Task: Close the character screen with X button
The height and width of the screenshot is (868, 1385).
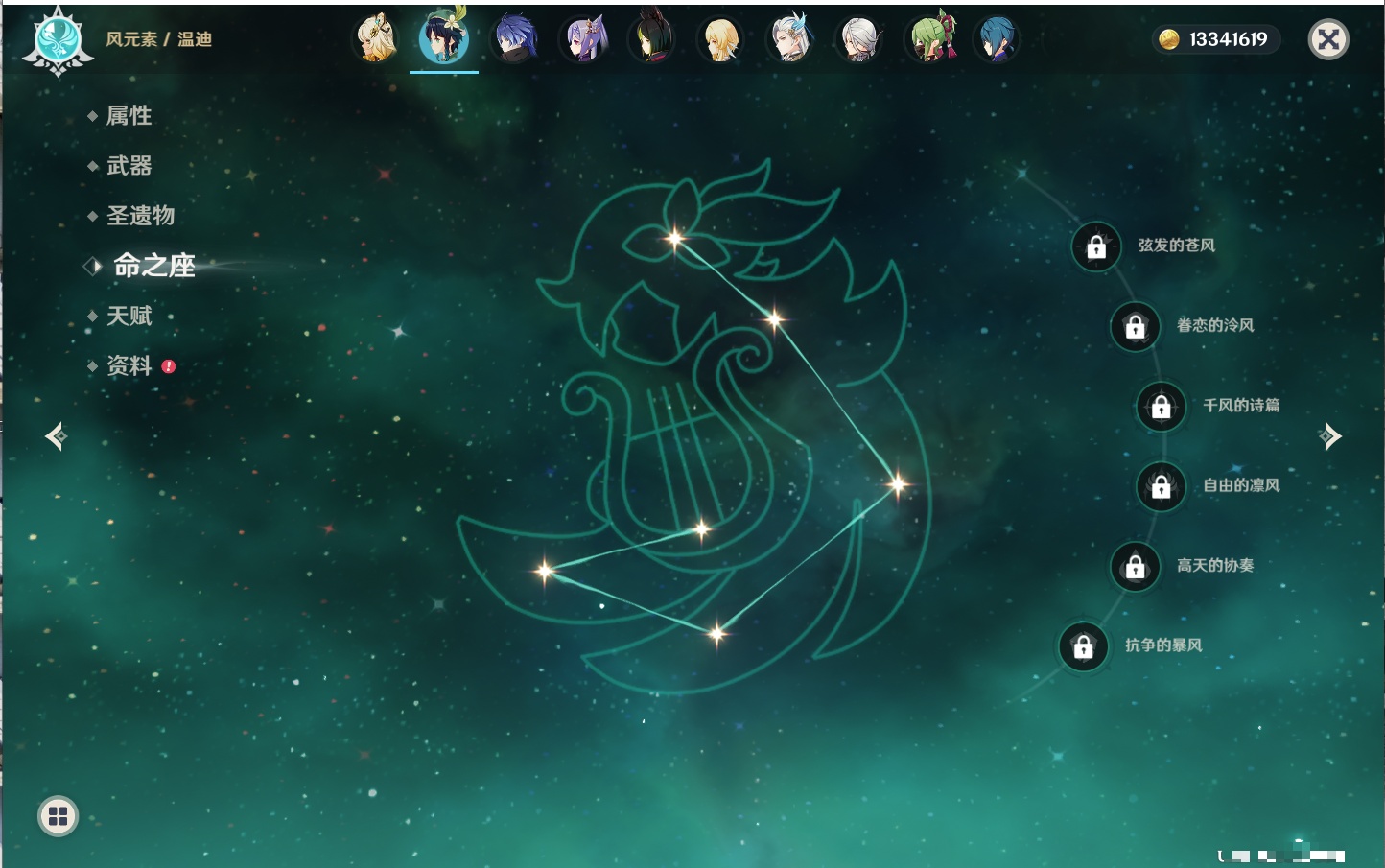Action: click(x=1328, y=39)
